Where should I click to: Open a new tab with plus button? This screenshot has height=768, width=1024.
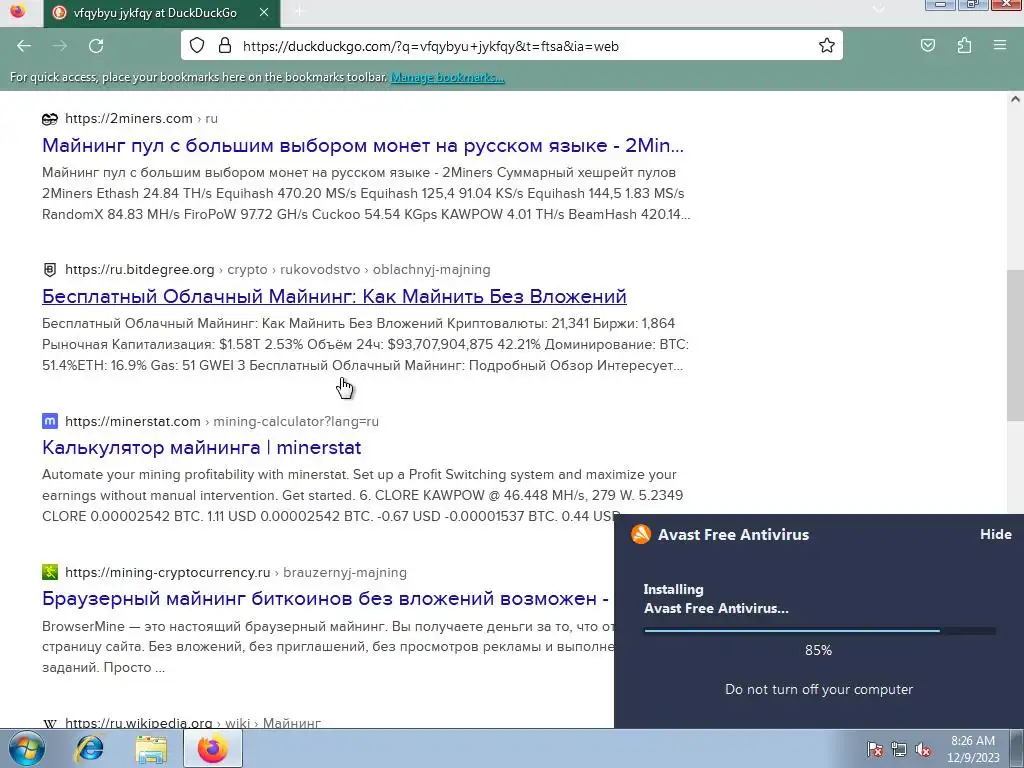point(299,12)
